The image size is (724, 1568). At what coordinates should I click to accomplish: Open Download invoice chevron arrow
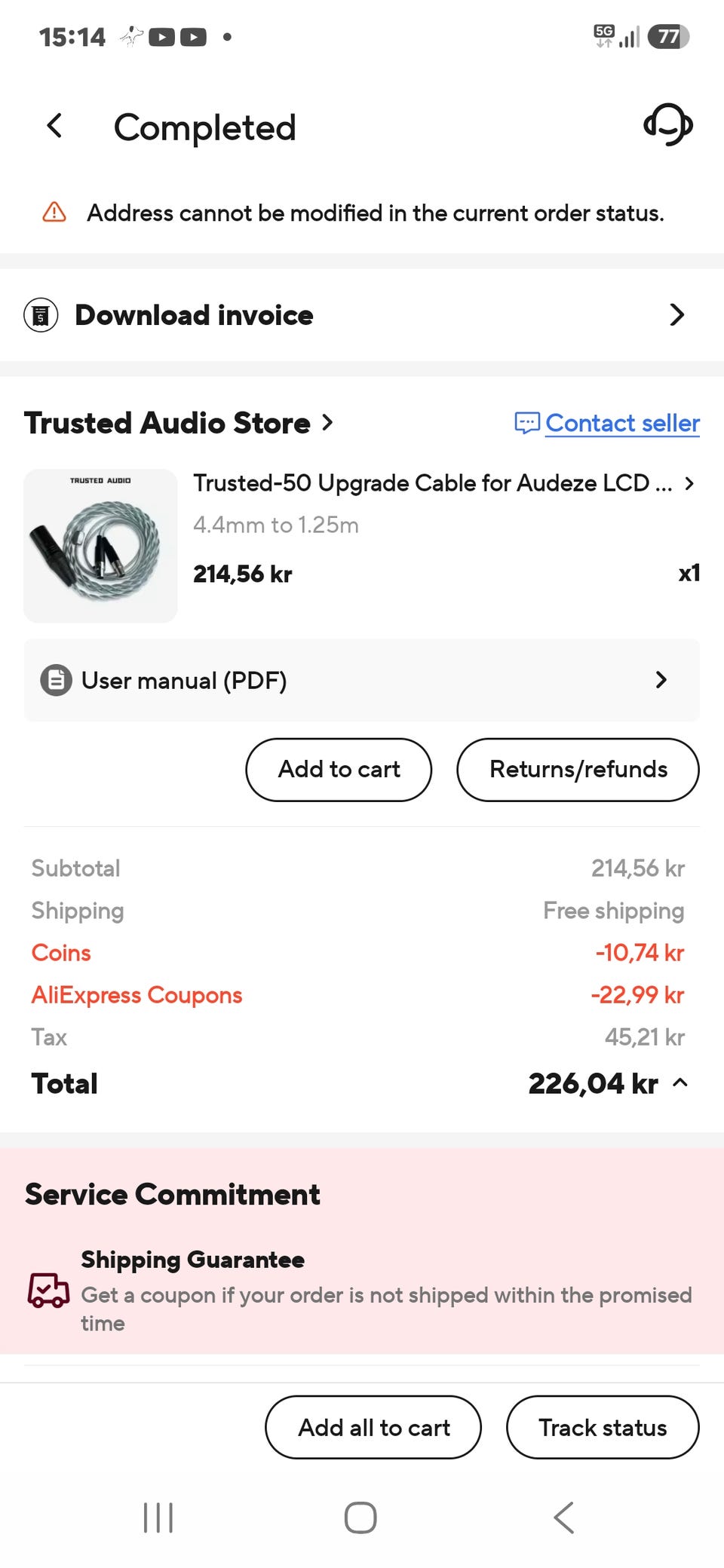[676, 315]
